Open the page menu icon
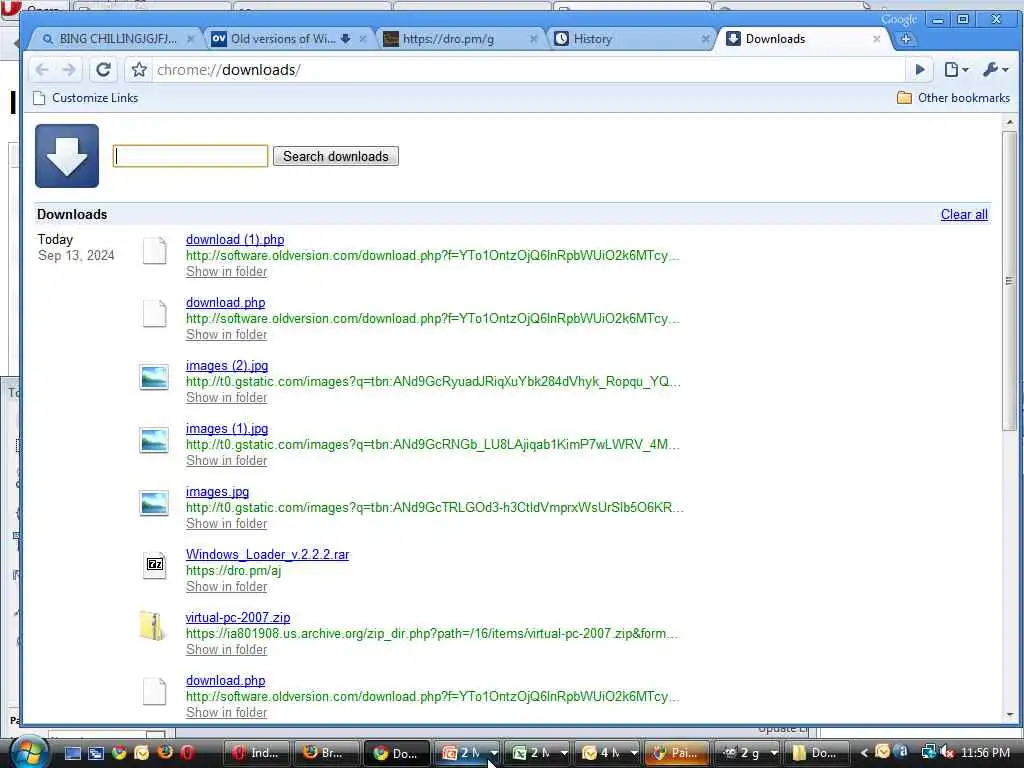The height and width of the screenshot is (768, 1024). point(956,69)
